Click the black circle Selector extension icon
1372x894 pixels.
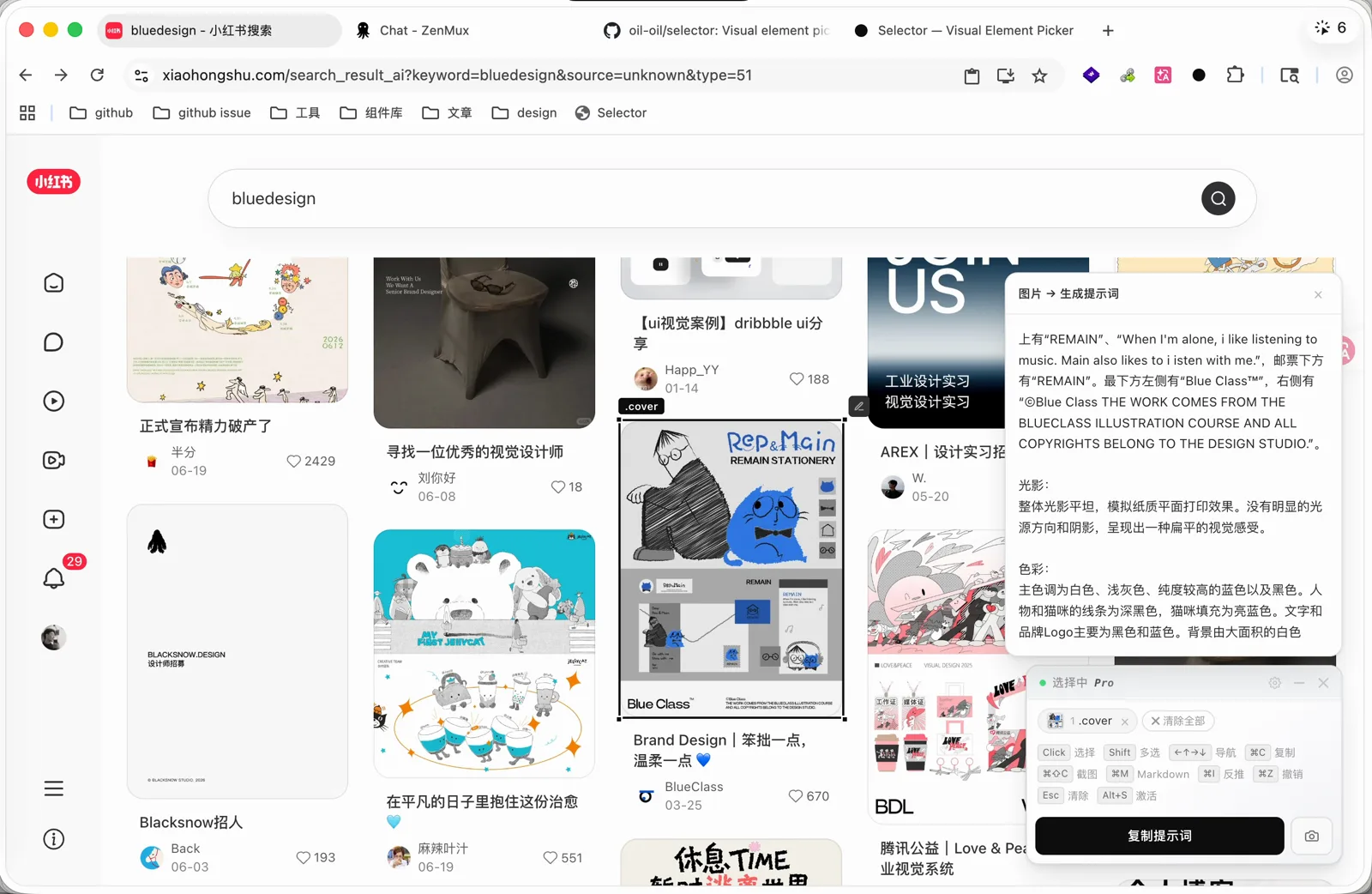[1199, 76]
